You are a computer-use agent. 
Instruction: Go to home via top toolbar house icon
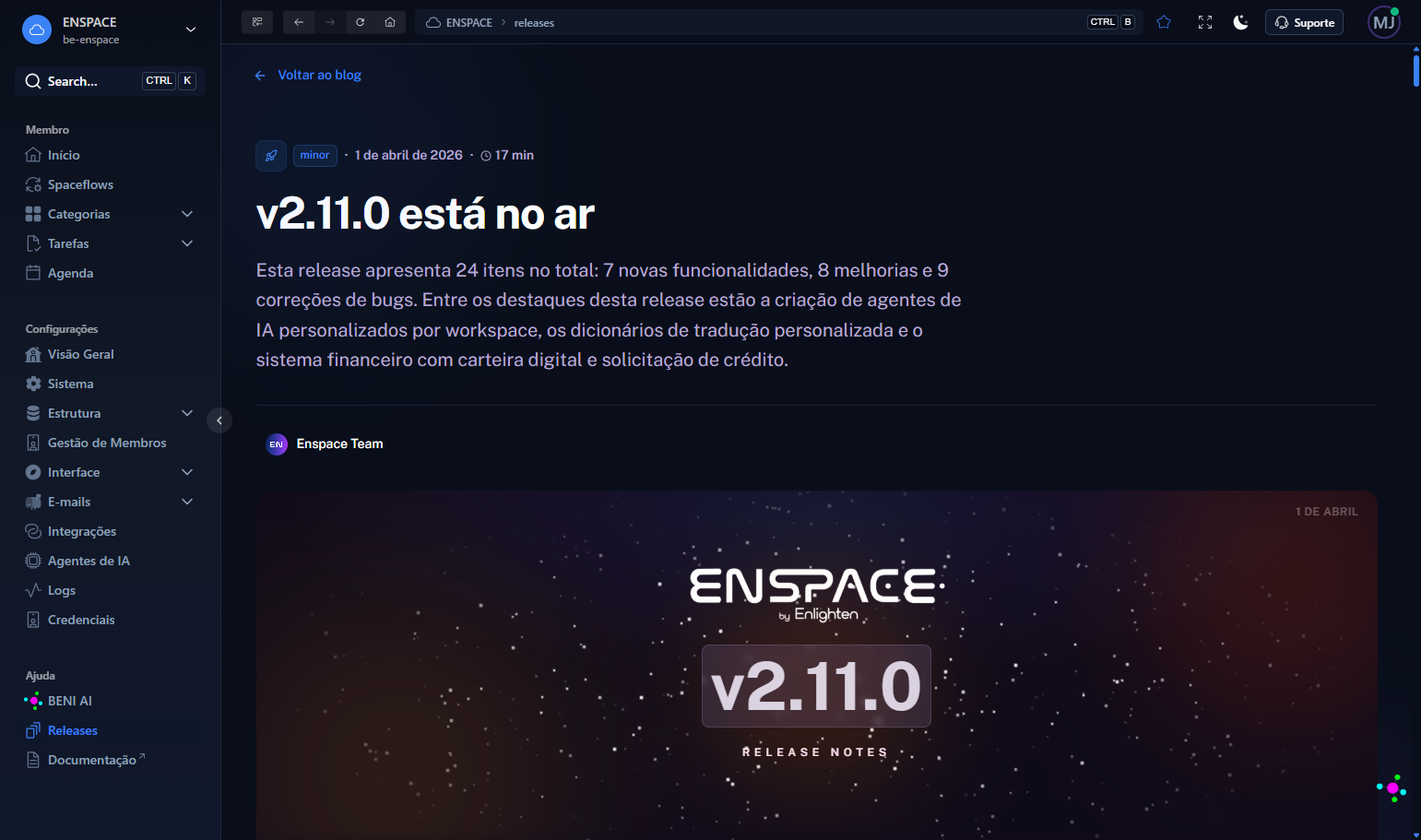tap(390, 22)
